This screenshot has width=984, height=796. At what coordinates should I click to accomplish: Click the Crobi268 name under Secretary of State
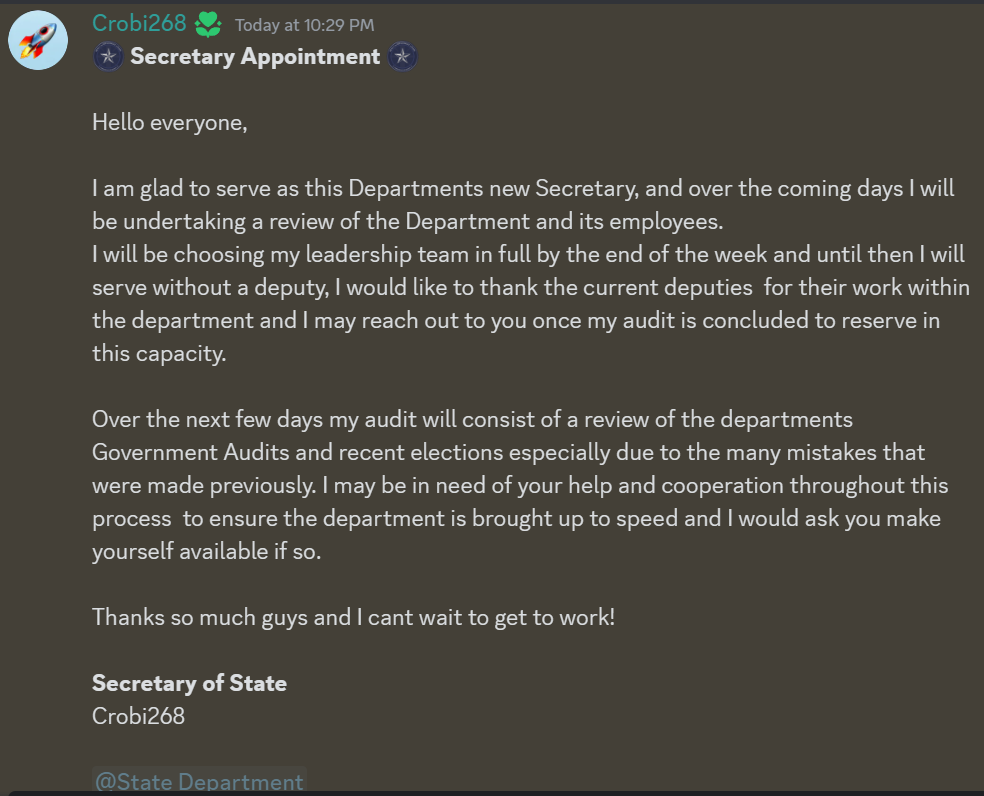[138, 716]
